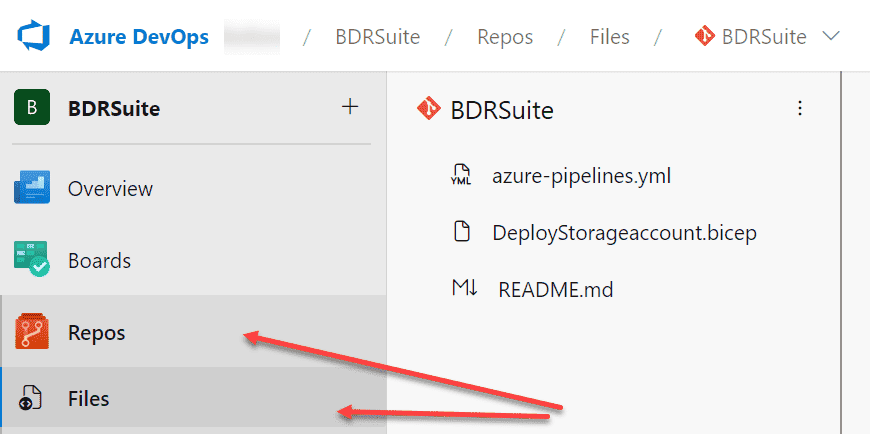Click the repository icon beside BDRSuite heading

pyautogui.click(x=429, y=108)
